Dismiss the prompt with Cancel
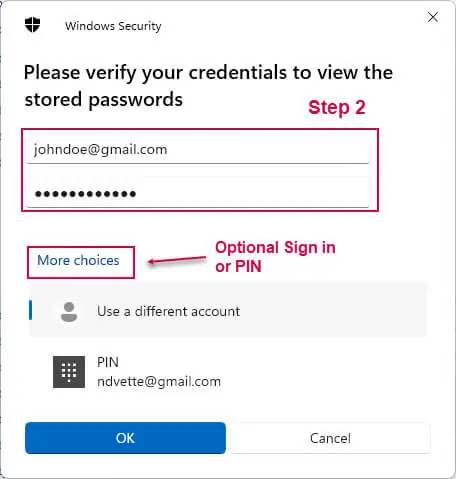The width and height of the screenshot is (456, 479). [330, 438]
